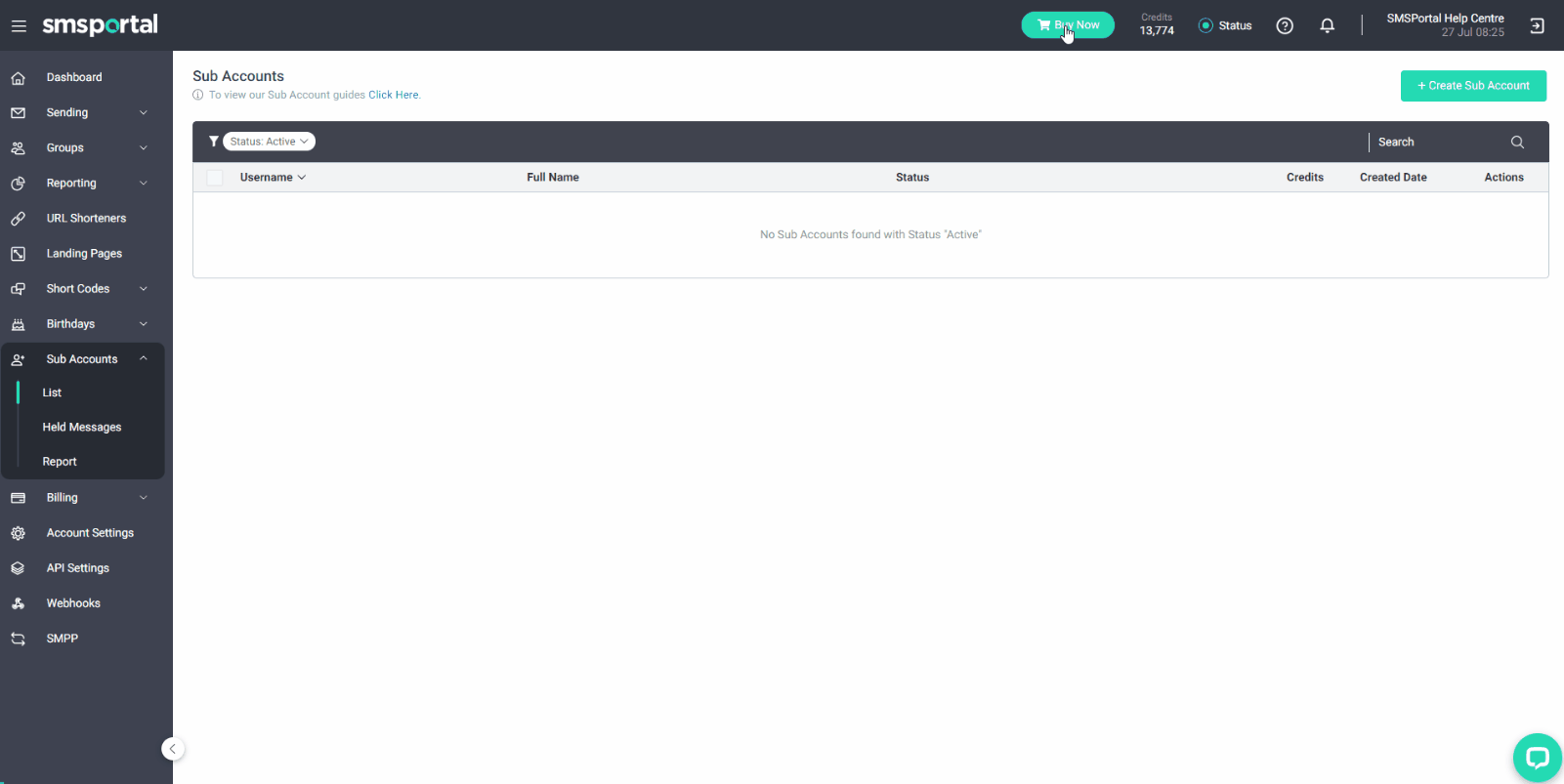
Task: Open the help question mark icon
Action: pyautogui.click(x=1285, y=26)
